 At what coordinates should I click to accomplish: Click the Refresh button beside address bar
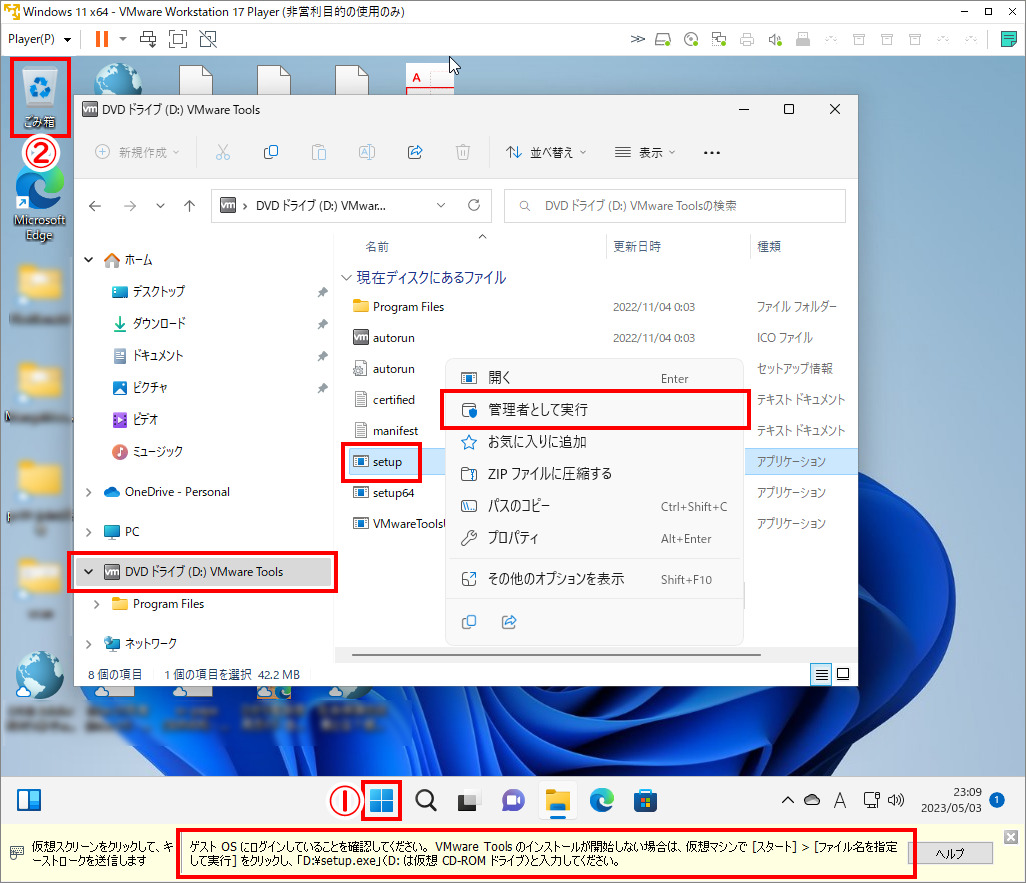474,206
